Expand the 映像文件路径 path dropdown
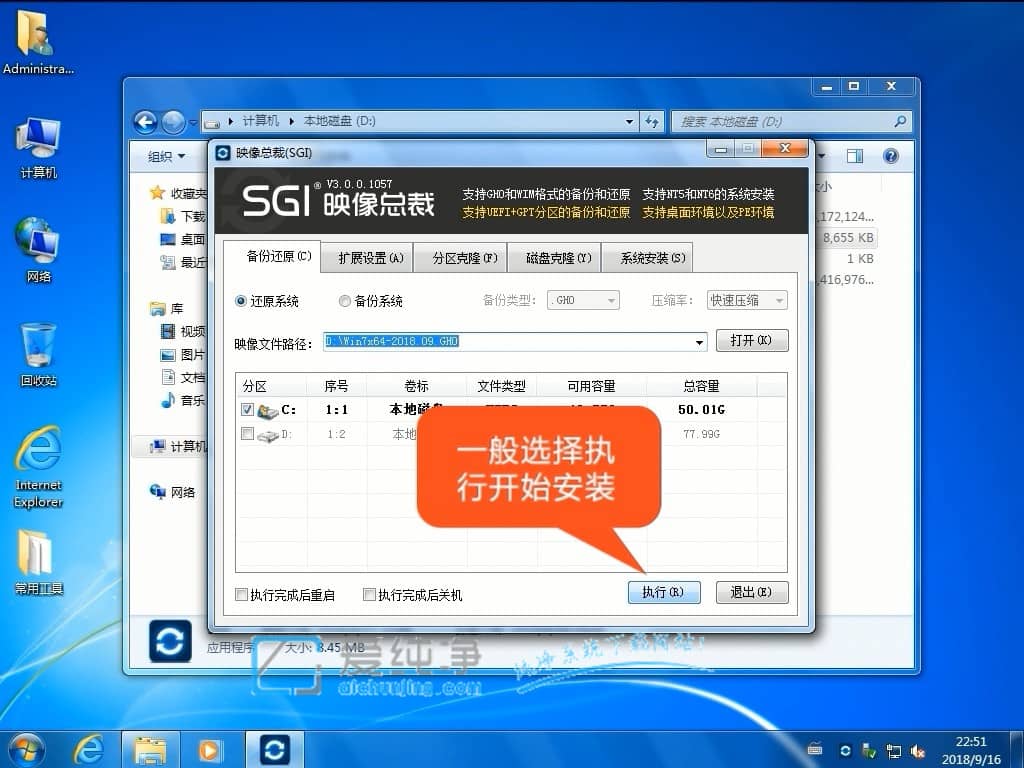Viewport: 1024px width, 768px height. click(699, 341)
